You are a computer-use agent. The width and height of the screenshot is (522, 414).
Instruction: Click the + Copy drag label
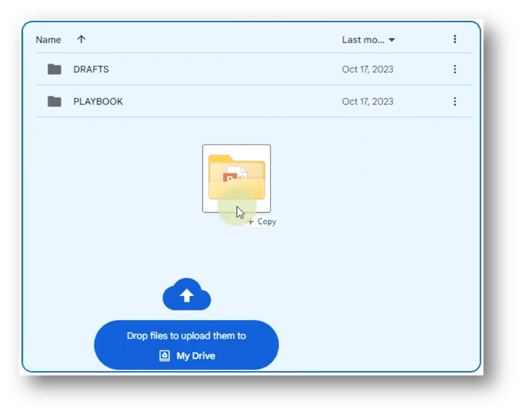[262, 222]
